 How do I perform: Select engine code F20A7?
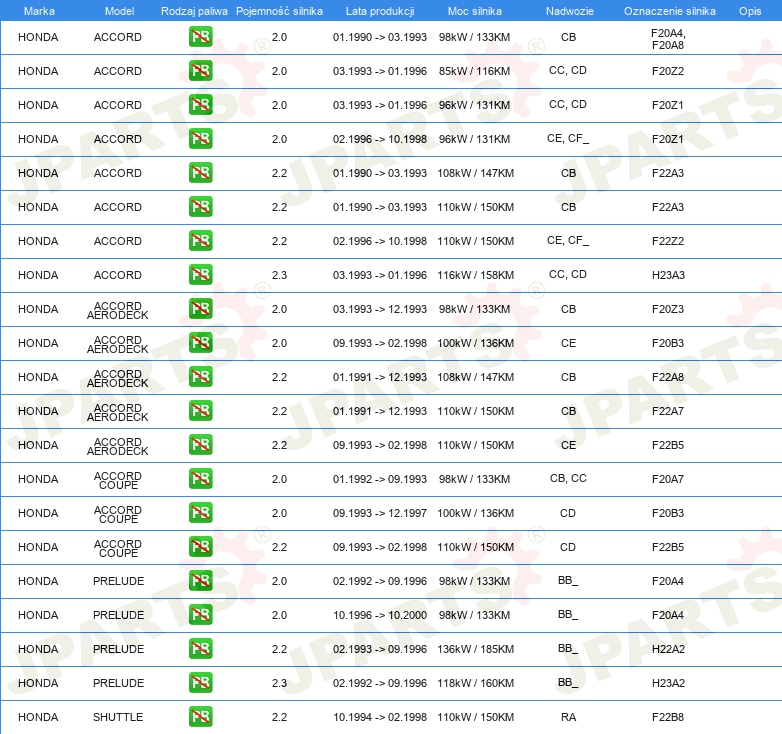668,479
